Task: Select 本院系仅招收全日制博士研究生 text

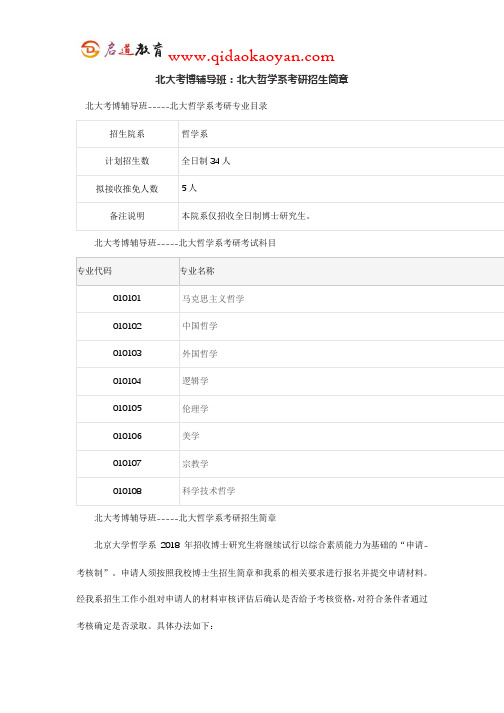Action: pos(246,216)
